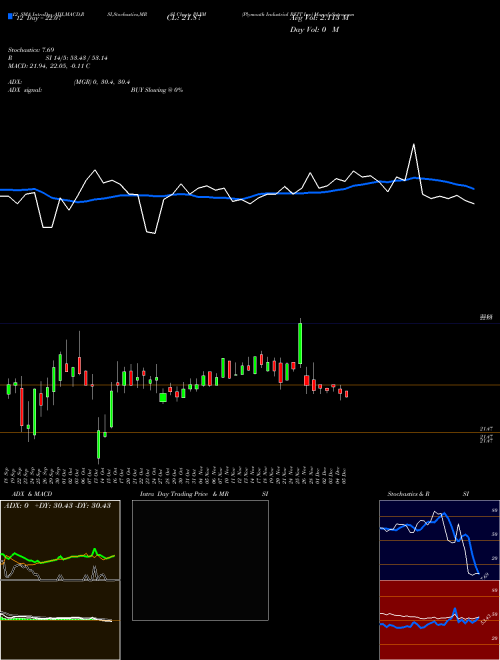Click the blue SMA legend square

tap(11, 16)
